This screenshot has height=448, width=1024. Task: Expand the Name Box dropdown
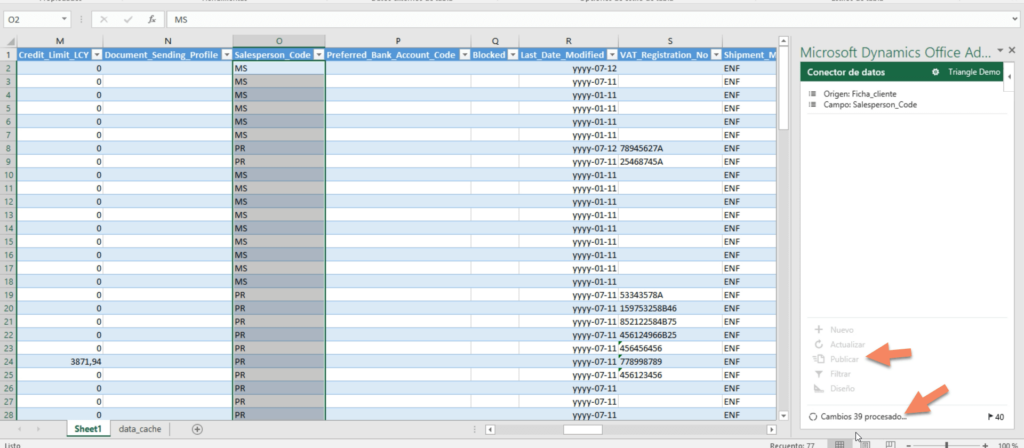(65, 19)
